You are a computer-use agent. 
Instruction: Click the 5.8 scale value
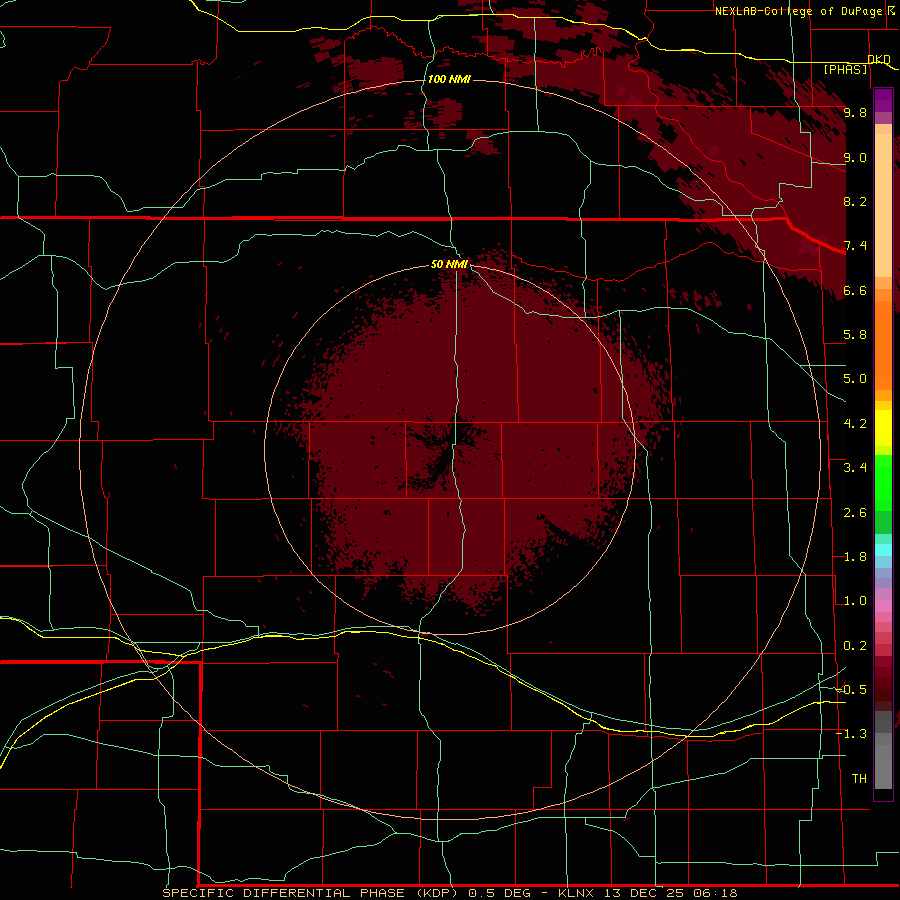pos(855,335)
